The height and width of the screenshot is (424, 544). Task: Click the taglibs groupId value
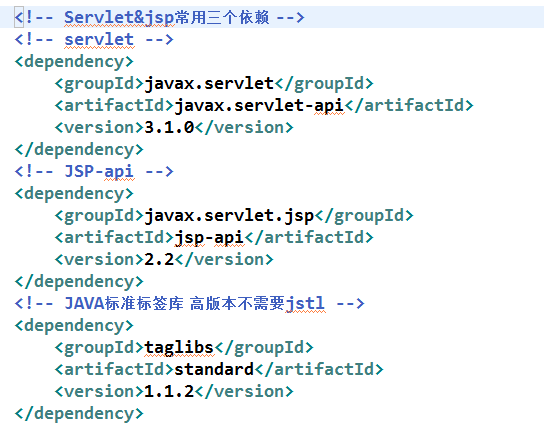point(179,348)
